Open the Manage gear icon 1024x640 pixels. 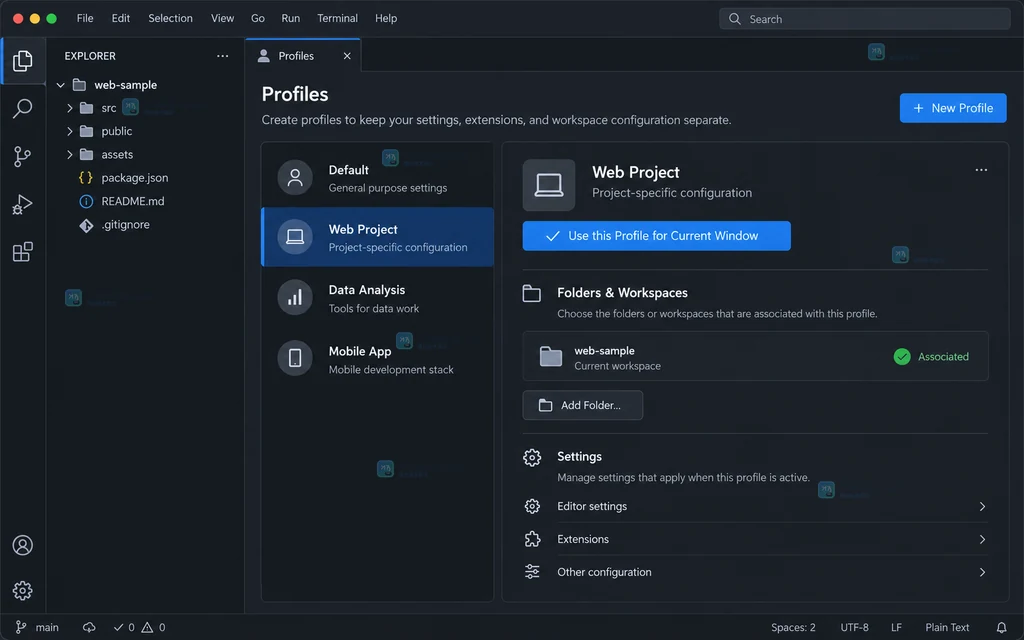coord(23,590)
